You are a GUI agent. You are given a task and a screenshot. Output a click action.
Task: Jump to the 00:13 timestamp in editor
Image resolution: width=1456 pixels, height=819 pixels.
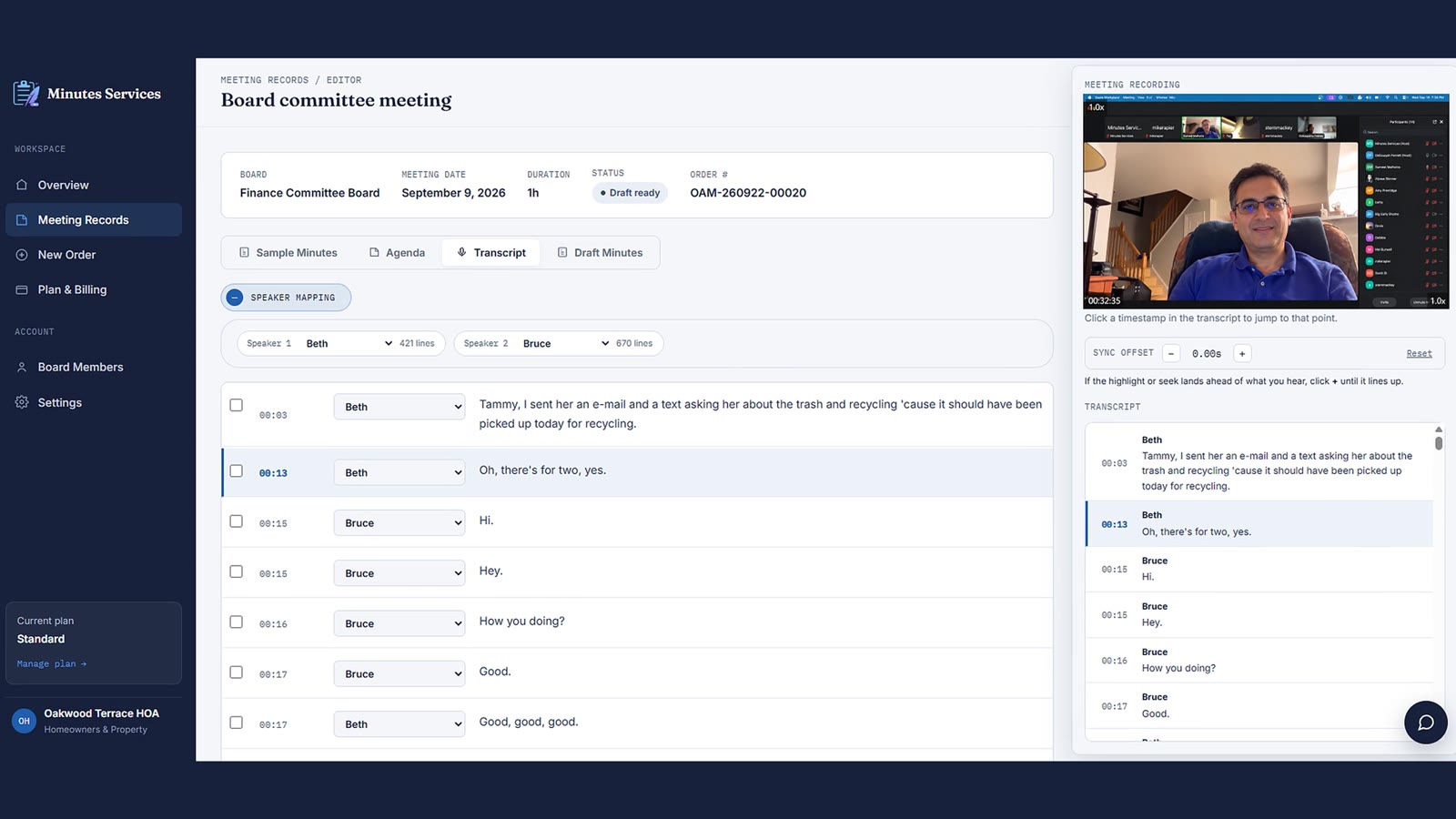click(x=273, y=473)
